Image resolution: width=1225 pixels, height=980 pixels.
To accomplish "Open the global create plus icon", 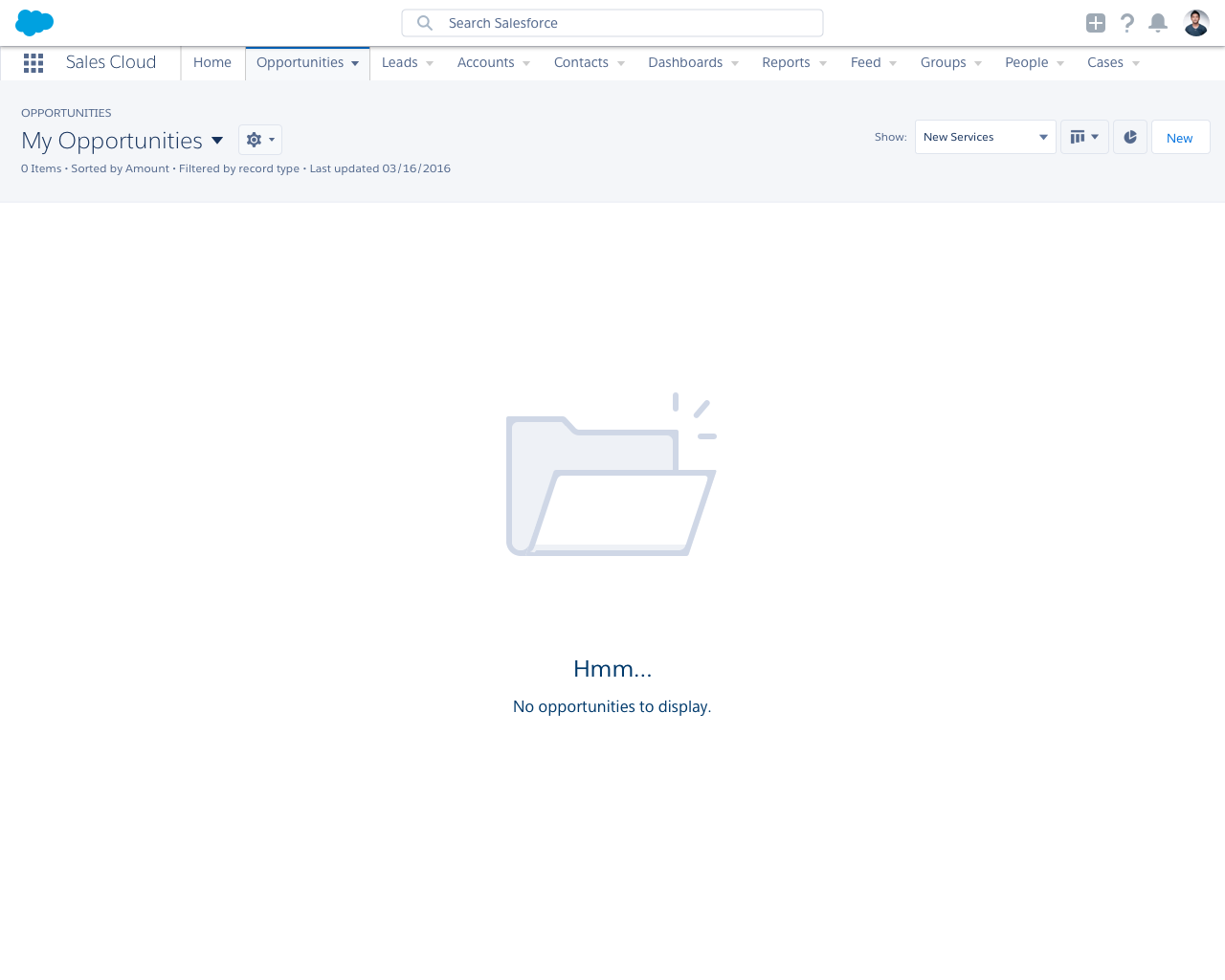I will pyautogui.click(x=1094, y=21).
